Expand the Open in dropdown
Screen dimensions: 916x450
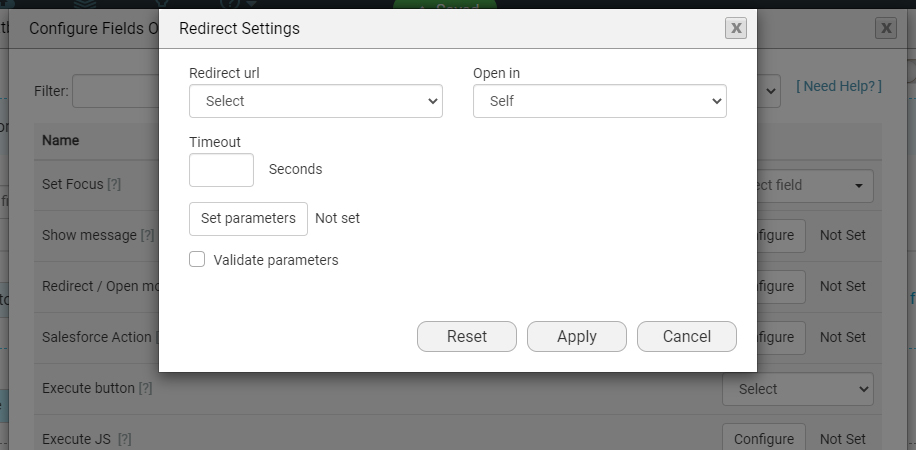pos(599,101)
